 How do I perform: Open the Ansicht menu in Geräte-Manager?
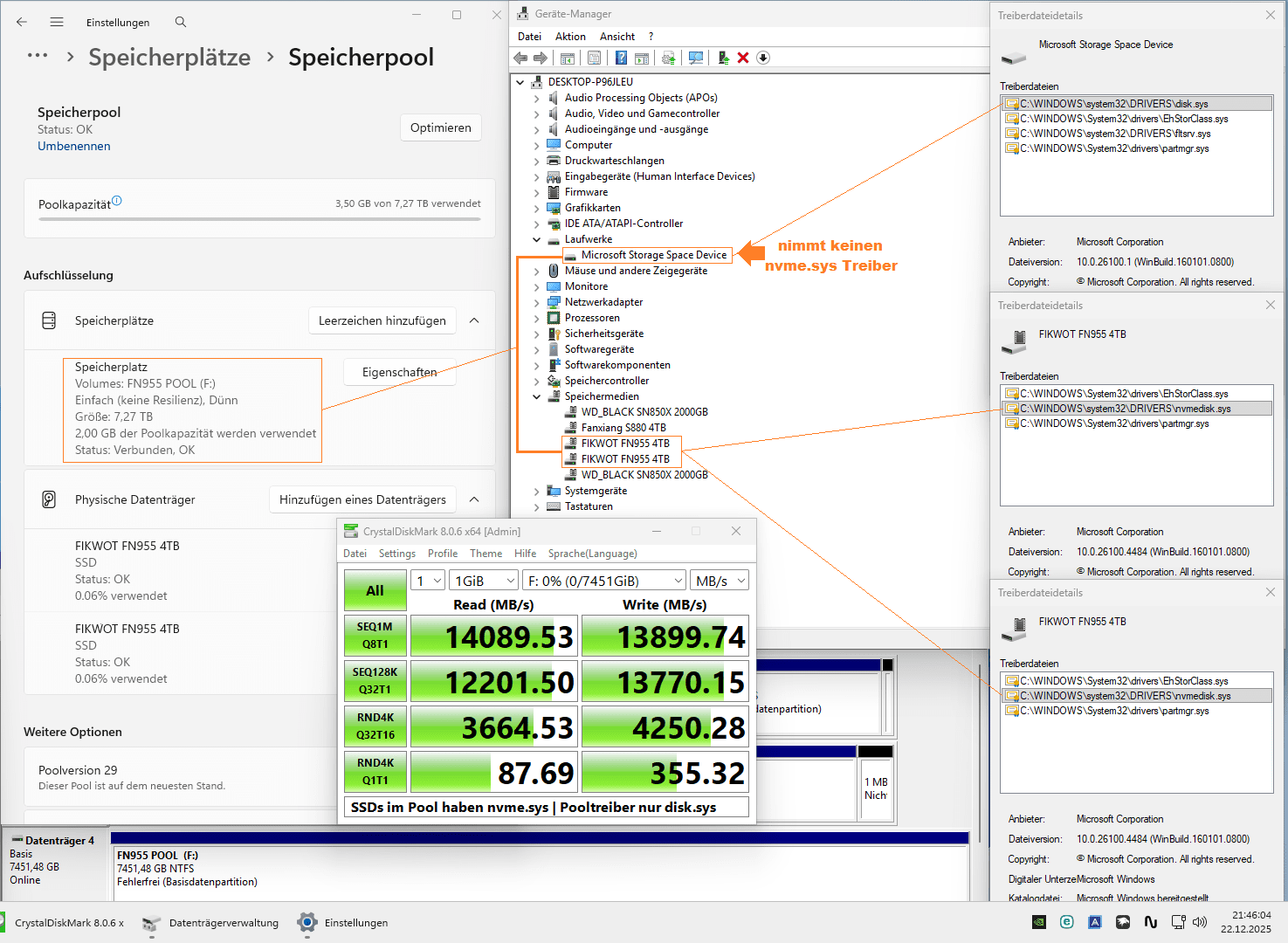[x=617, y=37]
